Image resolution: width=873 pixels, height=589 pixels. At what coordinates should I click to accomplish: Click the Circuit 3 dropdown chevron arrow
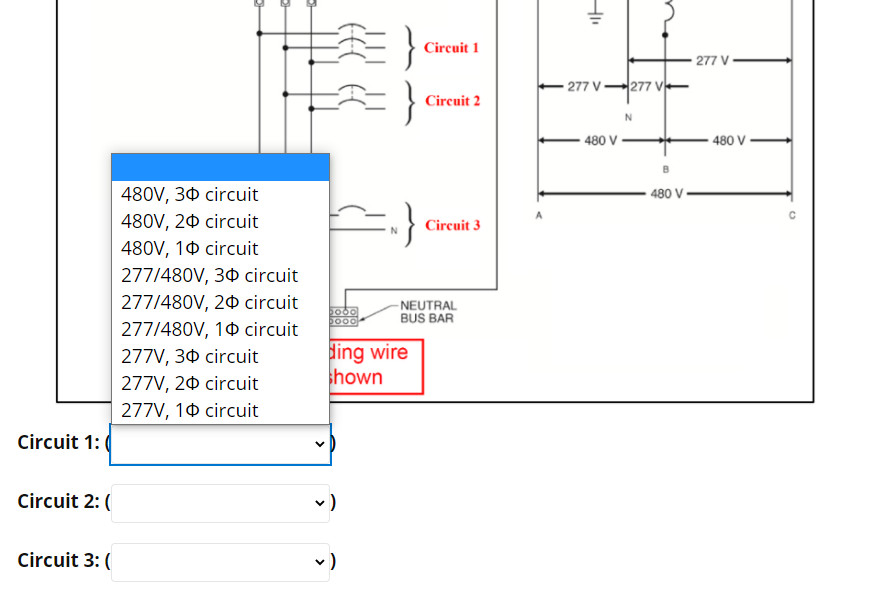(318, 561)
